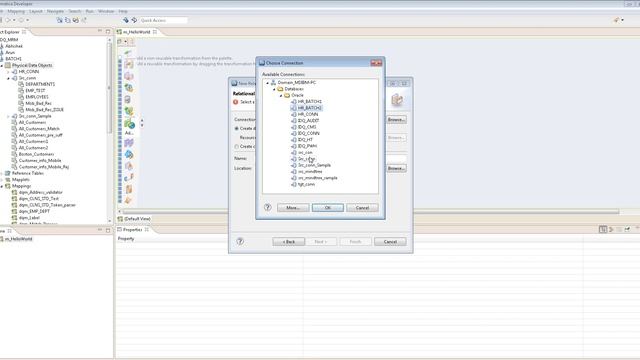Select IDQ_CONN connection
Viewport: 640px width, 360px height.
(x=309, y=133)
